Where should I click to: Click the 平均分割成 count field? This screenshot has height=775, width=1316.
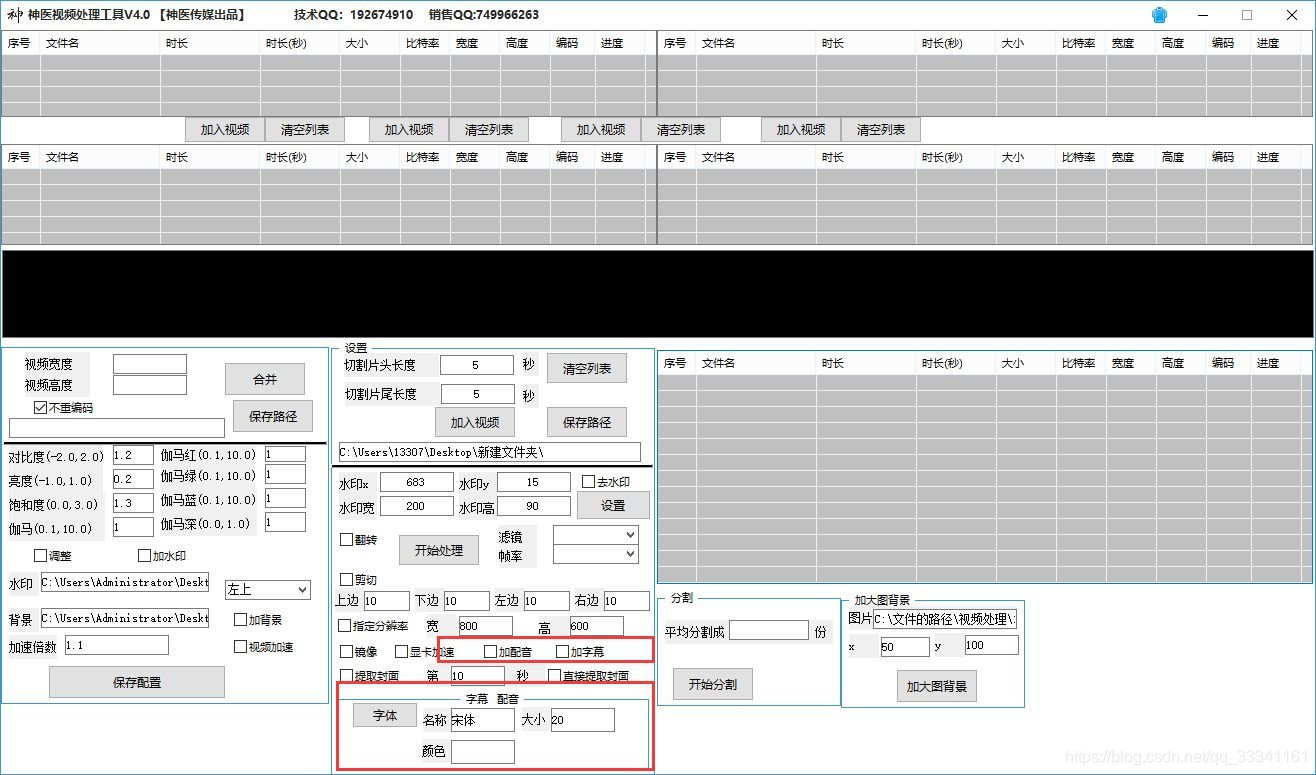[x=768, y=631]
